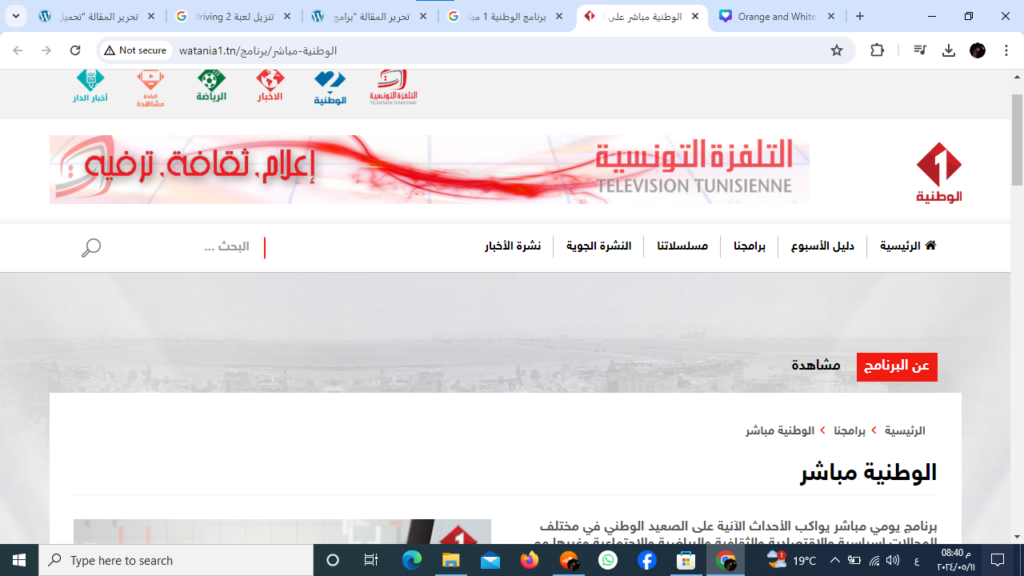
Task: Open the Chrome extensions puzzle icon
Action: [x=877, y=50]
